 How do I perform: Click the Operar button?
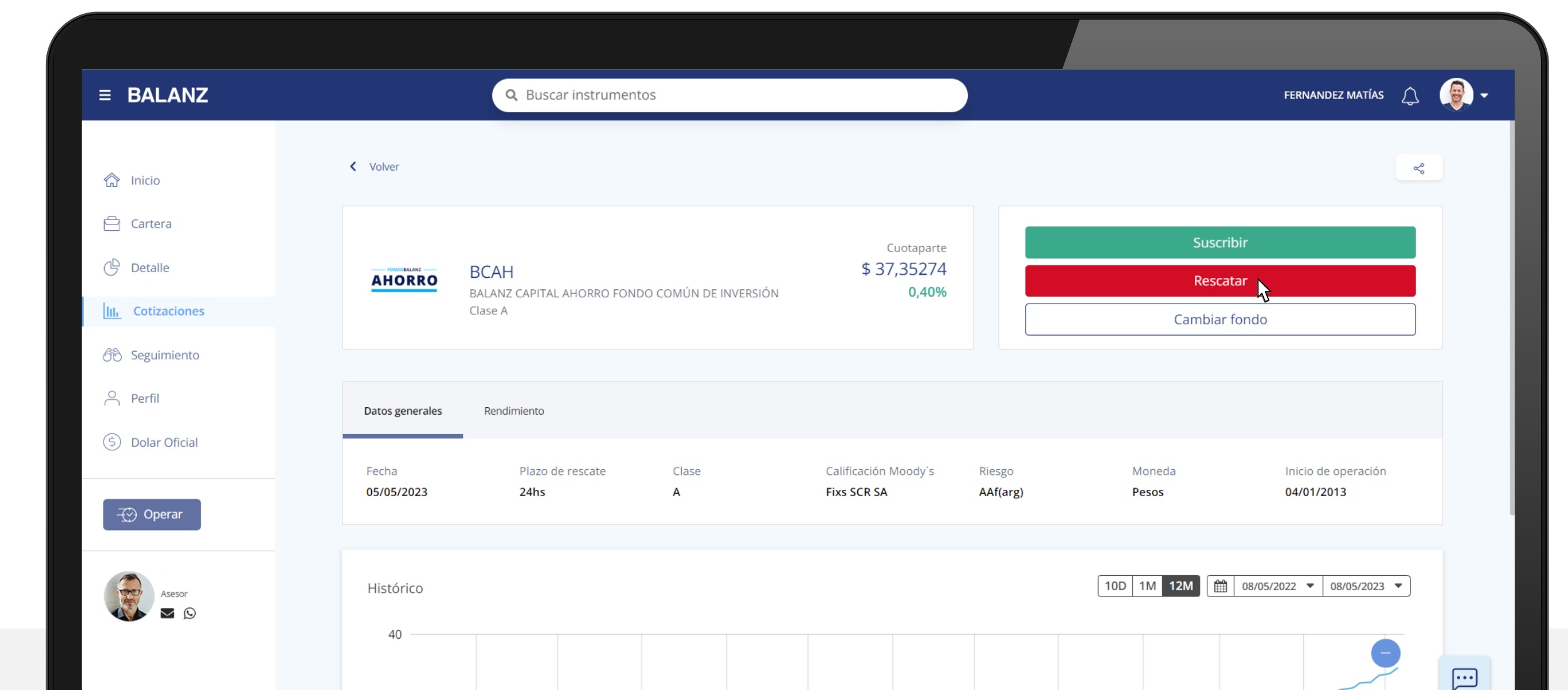click(152, 514)
